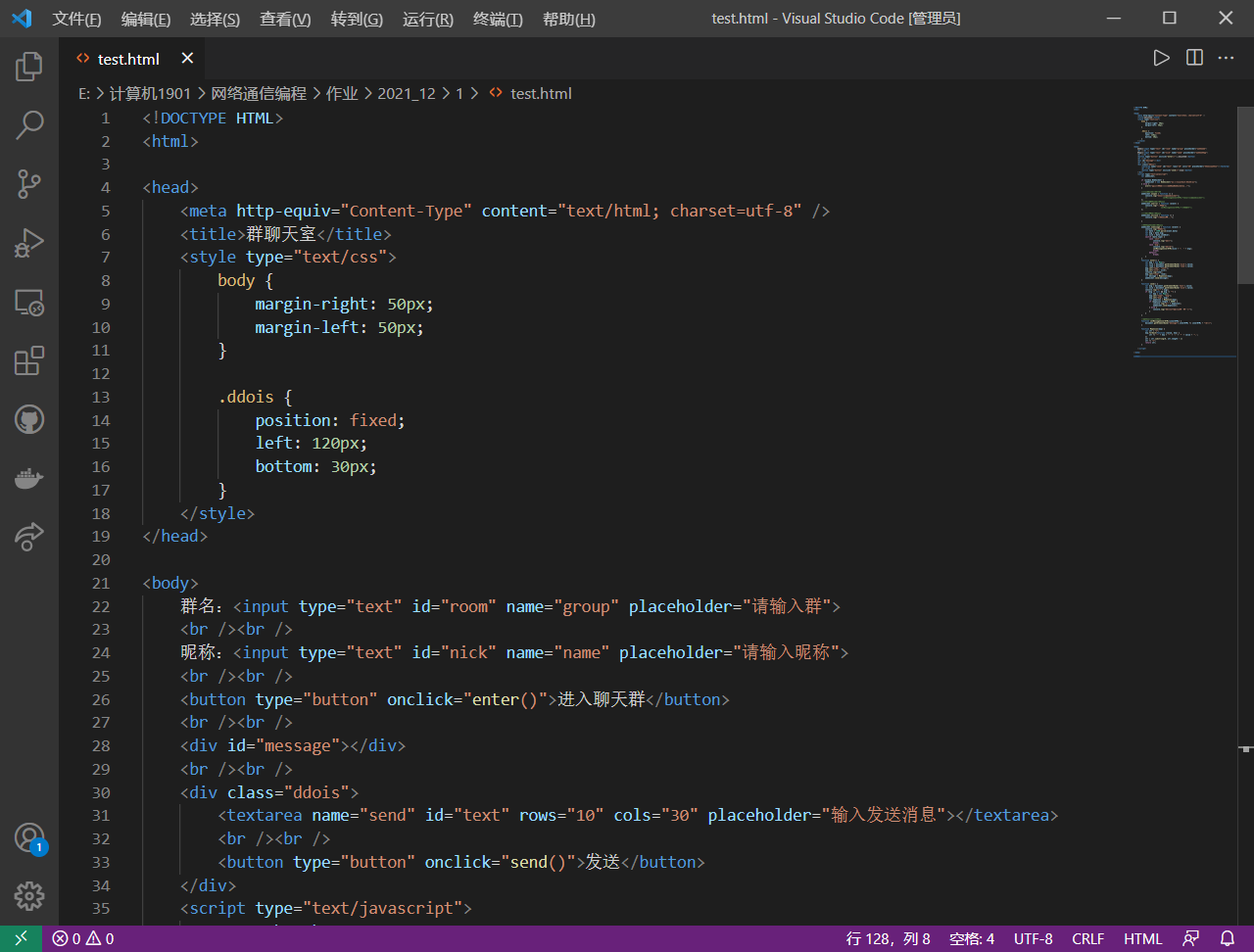Select the test.html editor tab
The height and width of the screenshot is (952, 1254).
(127, 58)
